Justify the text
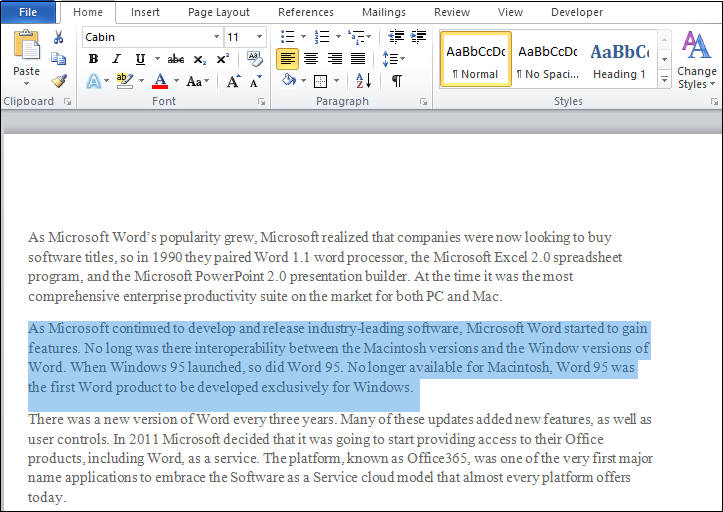 pyautogui.click(x=358, y=59)
